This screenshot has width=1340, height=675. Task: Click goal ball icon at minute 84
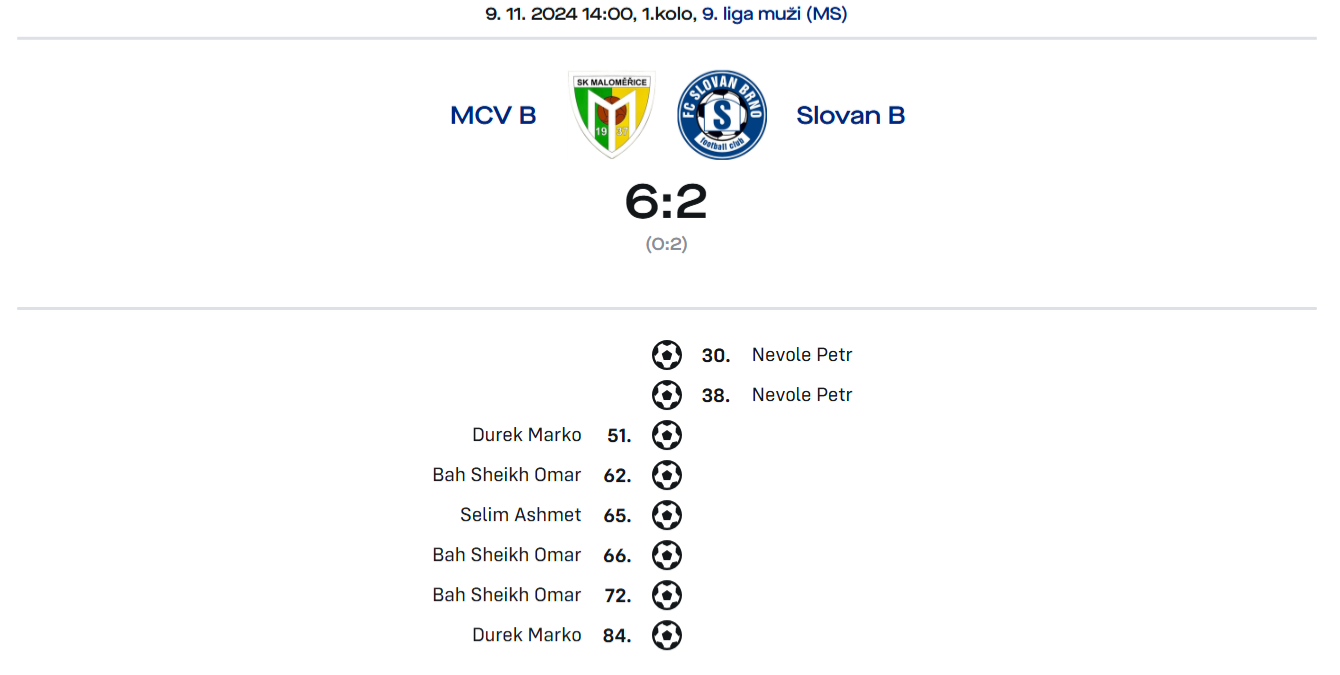pyautogui.click(x=667, y=635)
